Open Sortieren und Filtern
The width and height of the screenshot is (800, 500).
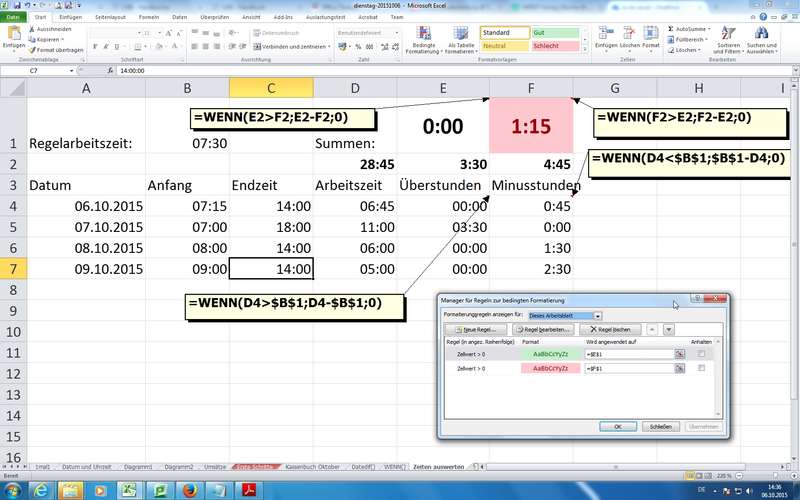727,40
